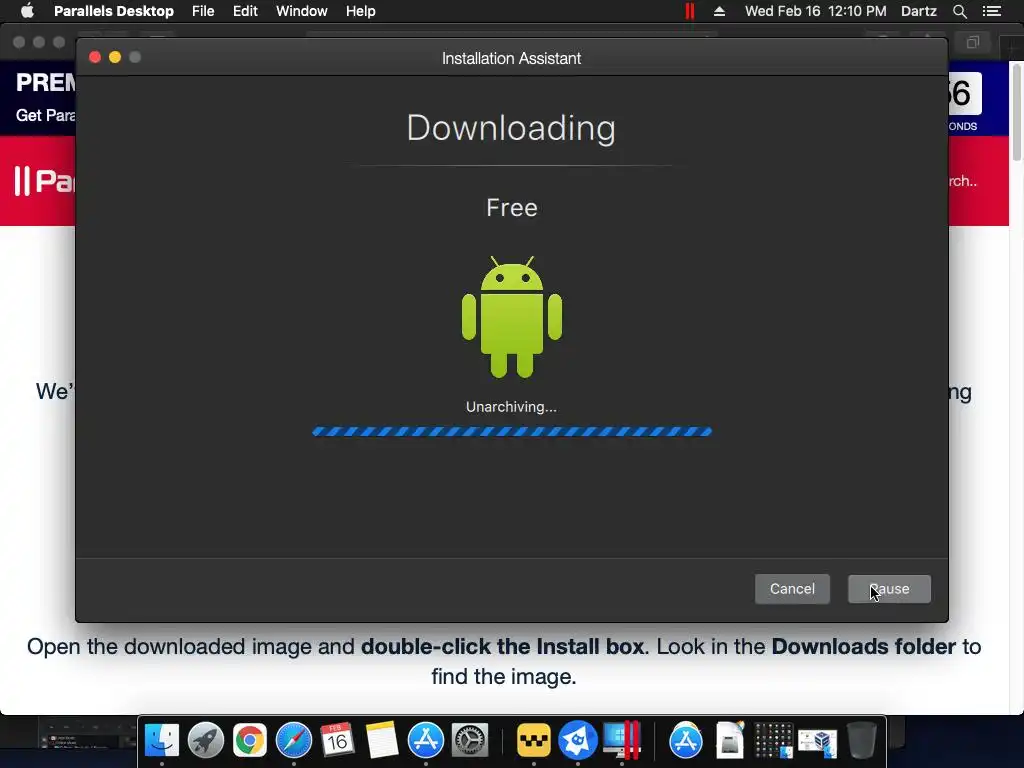Open the Window menu
The width and height of the screenshot is (1024, 768).
pos(301,11)
